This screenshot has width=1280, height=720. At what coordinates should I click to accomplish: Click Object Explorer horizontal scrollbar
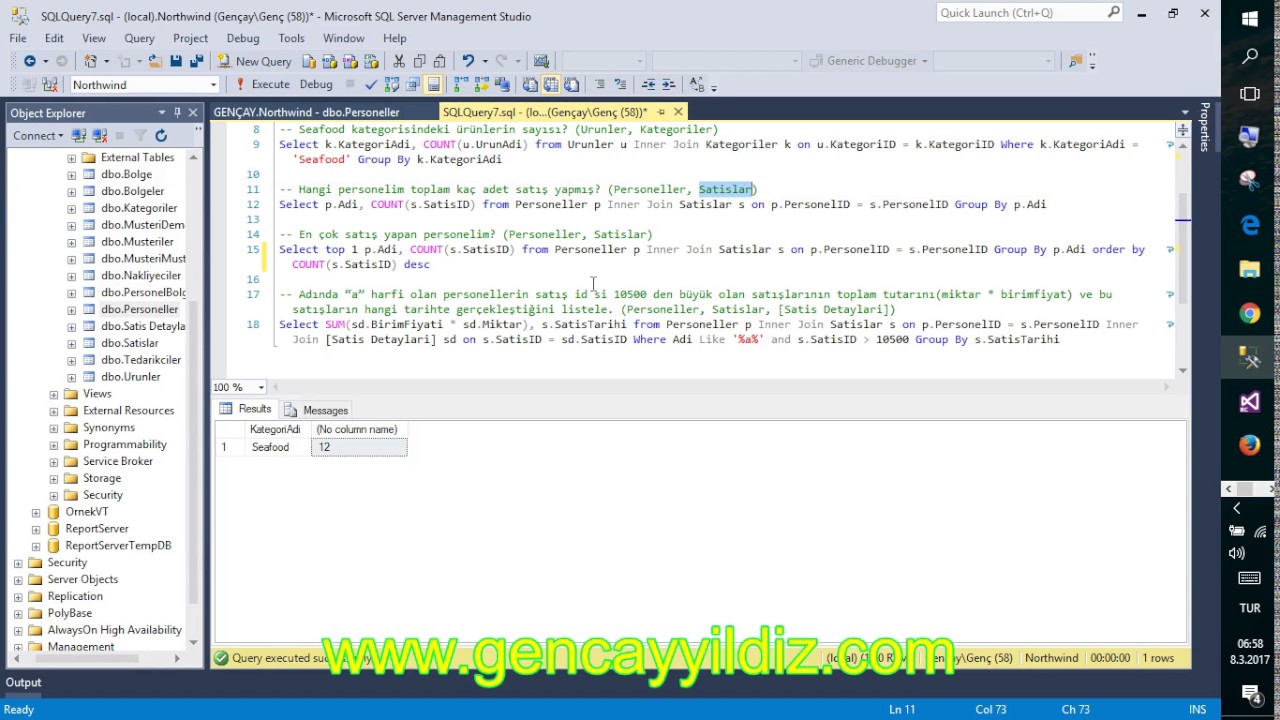click(x=92, y=658)
